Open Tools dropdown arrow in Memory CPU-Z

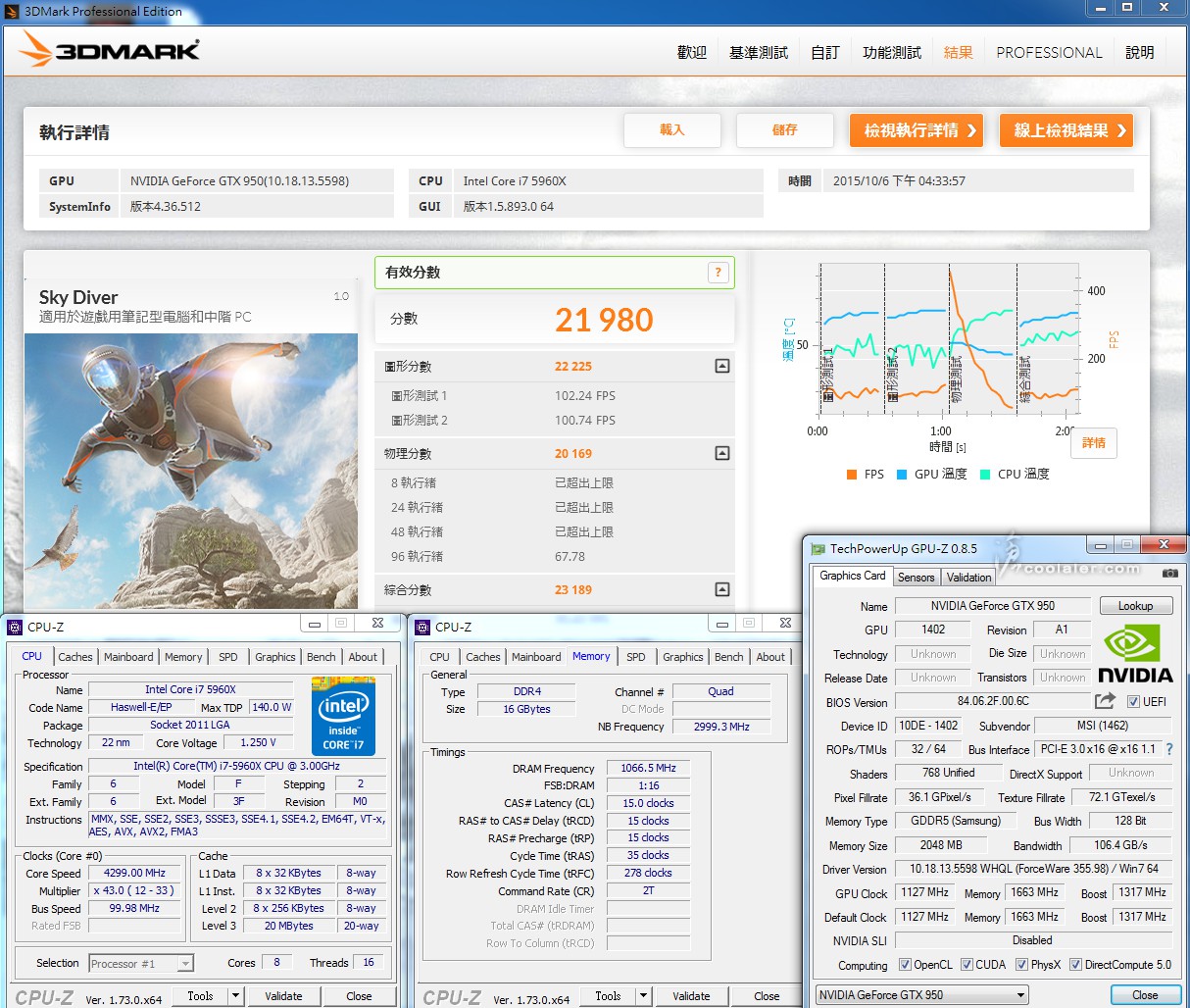click(643, 996)
